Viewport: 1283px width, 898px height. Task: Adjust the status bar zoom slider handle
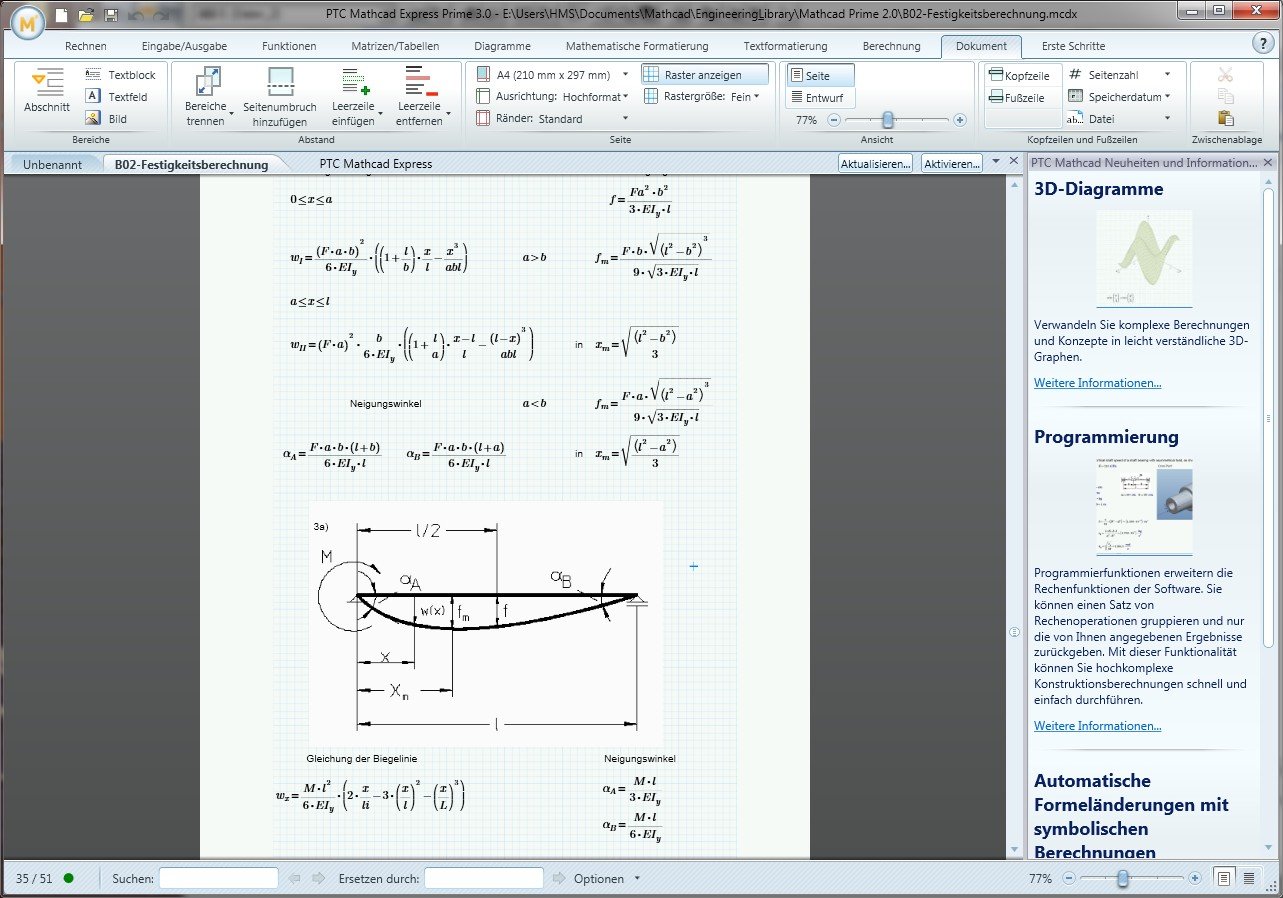(x=1123, y=878)
